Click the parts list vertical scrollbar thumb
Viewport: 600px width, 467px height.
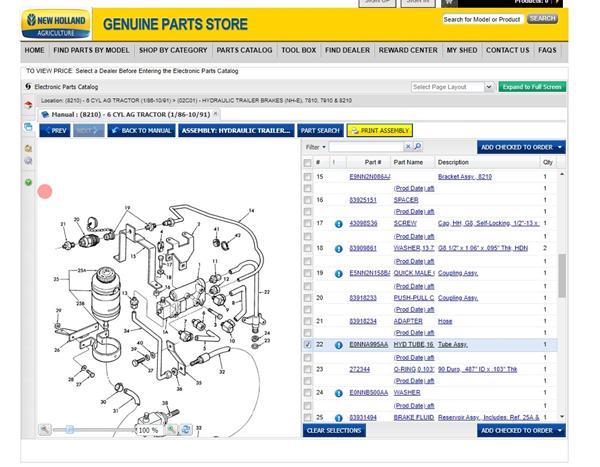click(562, 276)
